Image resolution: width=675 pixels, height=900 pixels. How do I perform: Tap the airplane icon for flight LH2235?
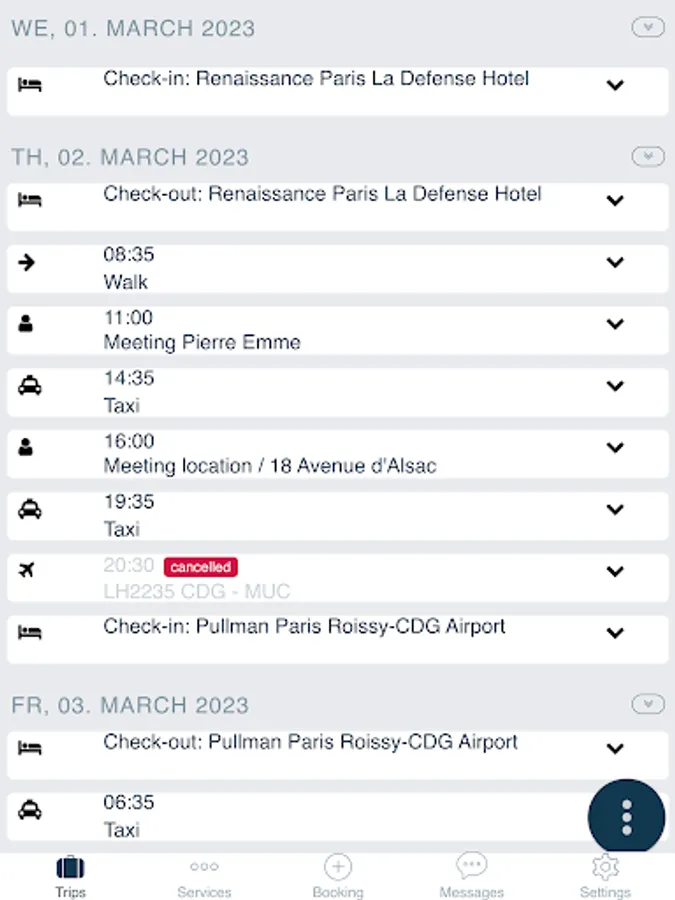tap(28, 571)
